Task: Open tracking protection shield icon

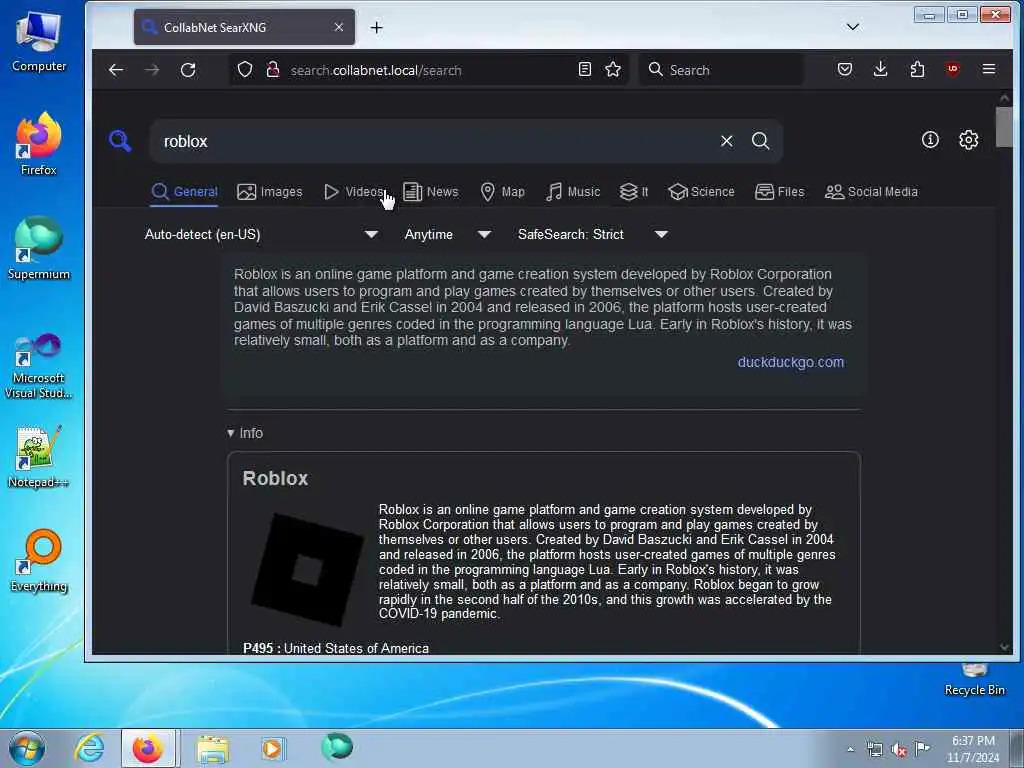Action: click(x=245, y=69)
